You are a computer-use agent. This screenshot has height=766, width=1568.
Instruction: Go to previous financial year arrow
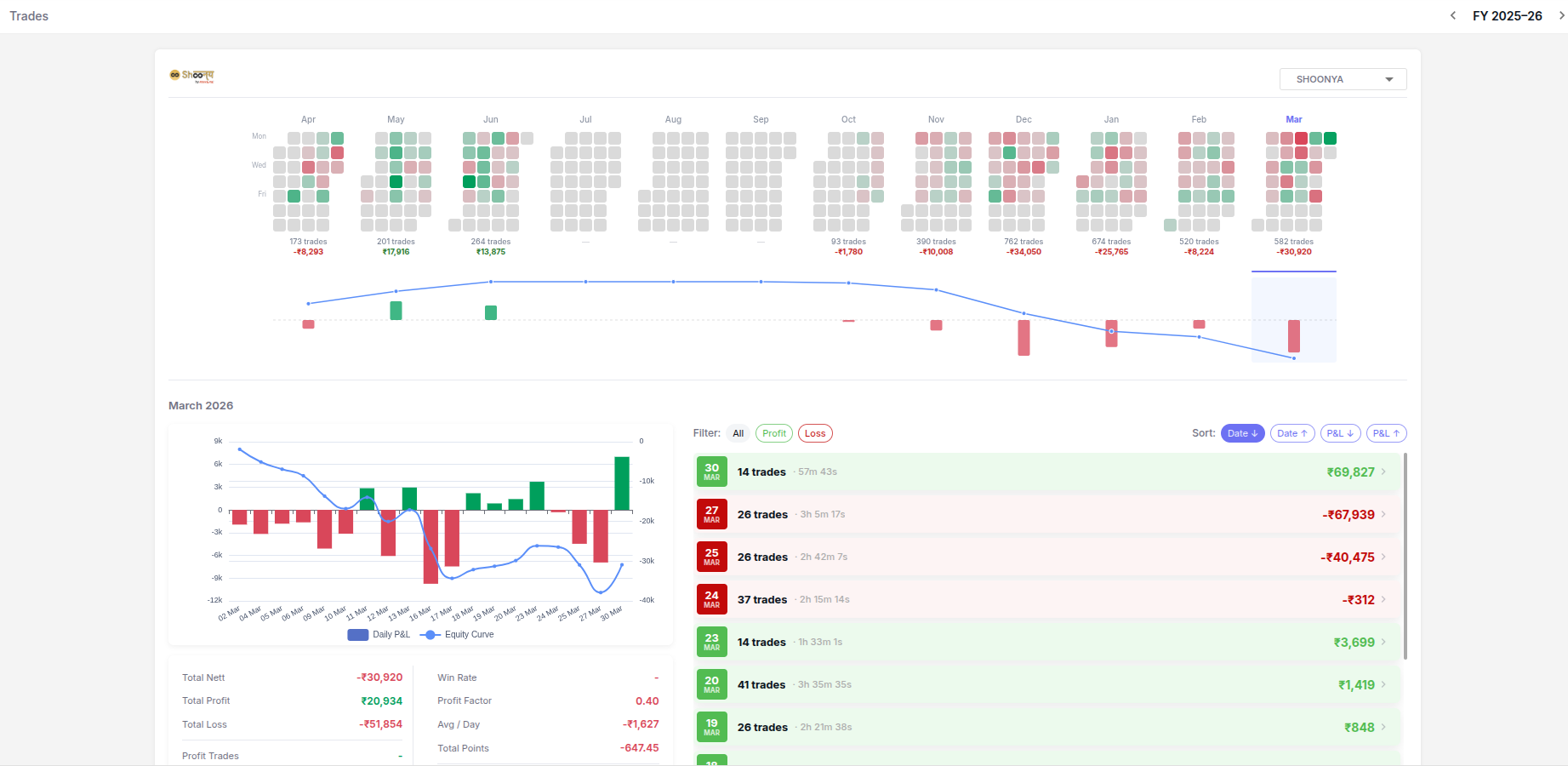point(1453,15)
